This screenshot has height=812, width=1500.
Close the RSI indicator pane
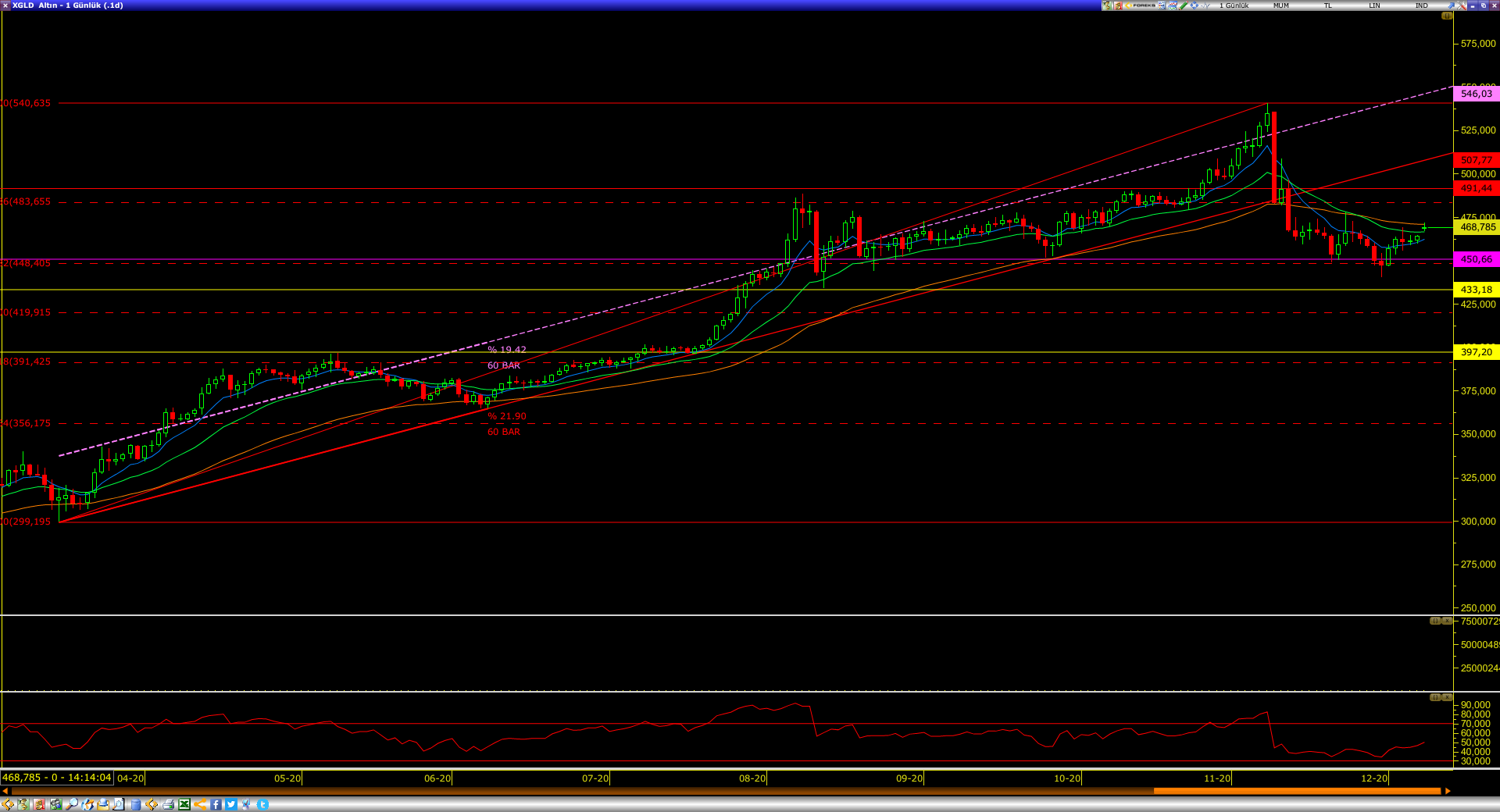pos(1447,697)
